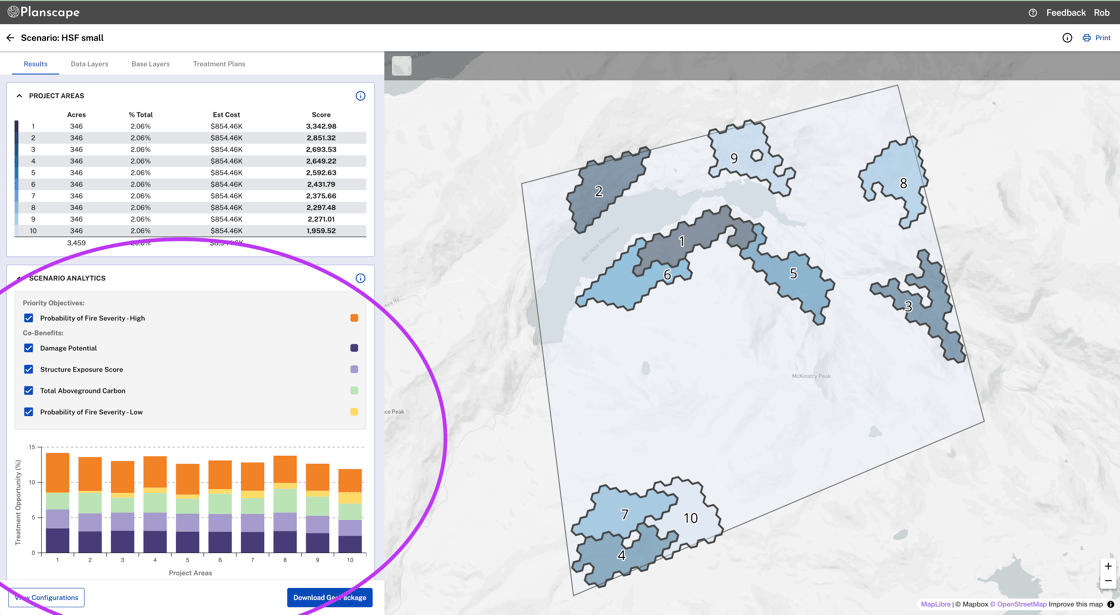Click the Project Areas info icon

(361, 96)
